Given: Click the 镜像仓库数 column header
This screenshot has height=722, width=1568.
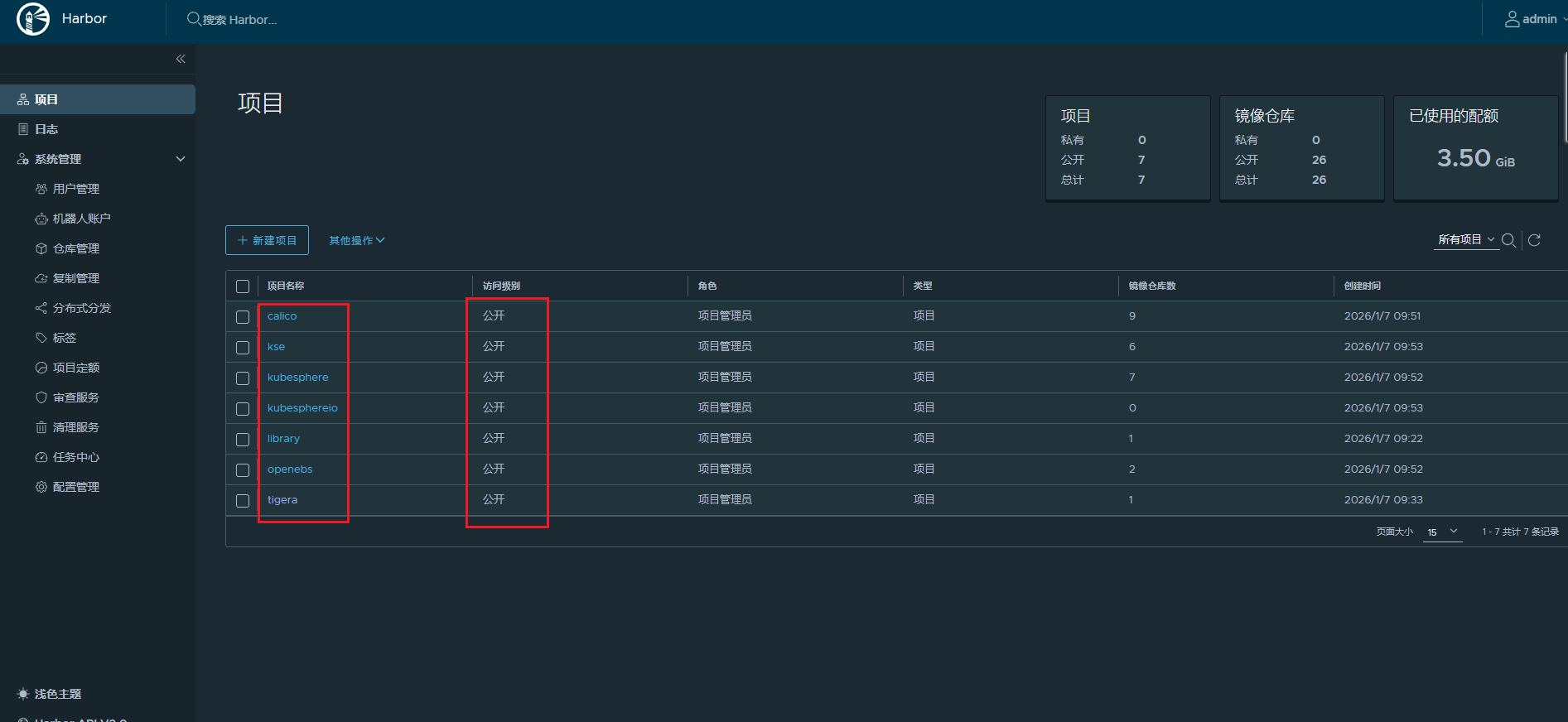Looking at the screenshot, I should (1152, 286).
